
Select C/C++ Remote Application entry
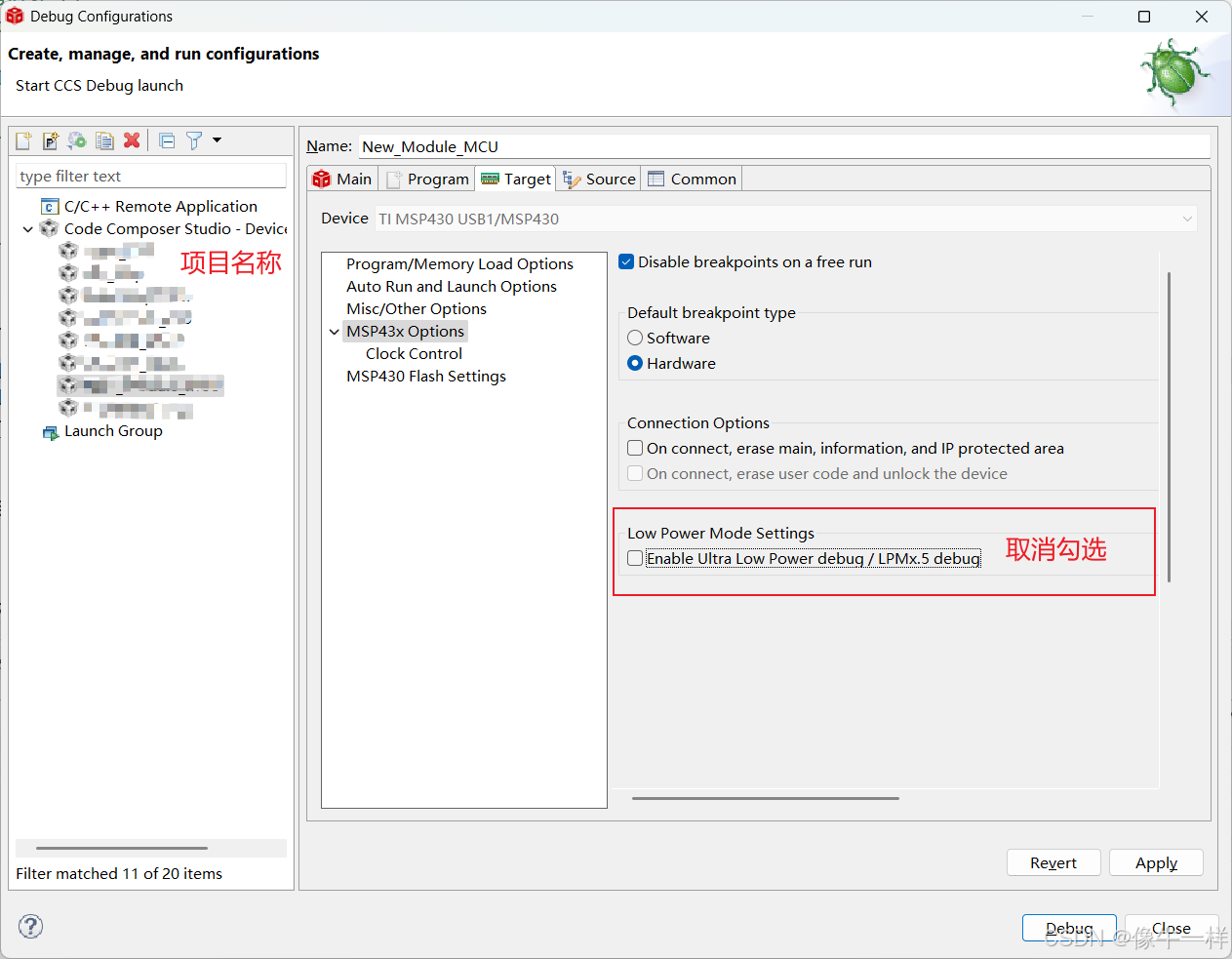pyautogui.click(x=161, y=207)
